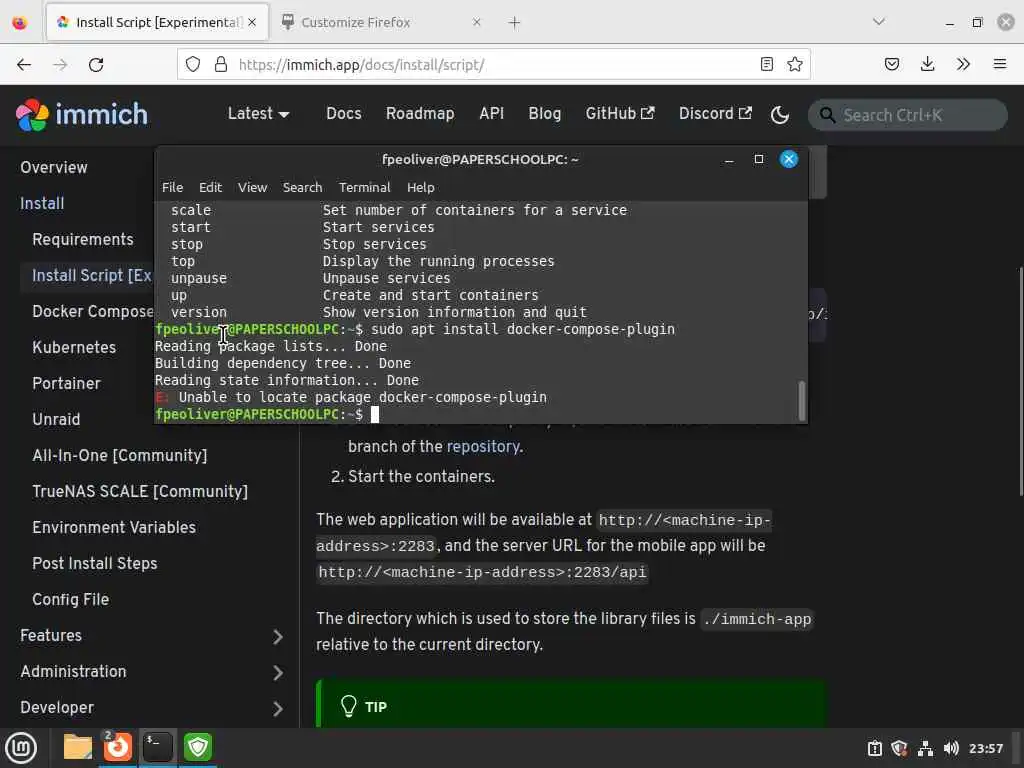The image size is (1024, 768).
Task: Open TrueNAS SCALE [Community] page
Action: click(140, 491)
